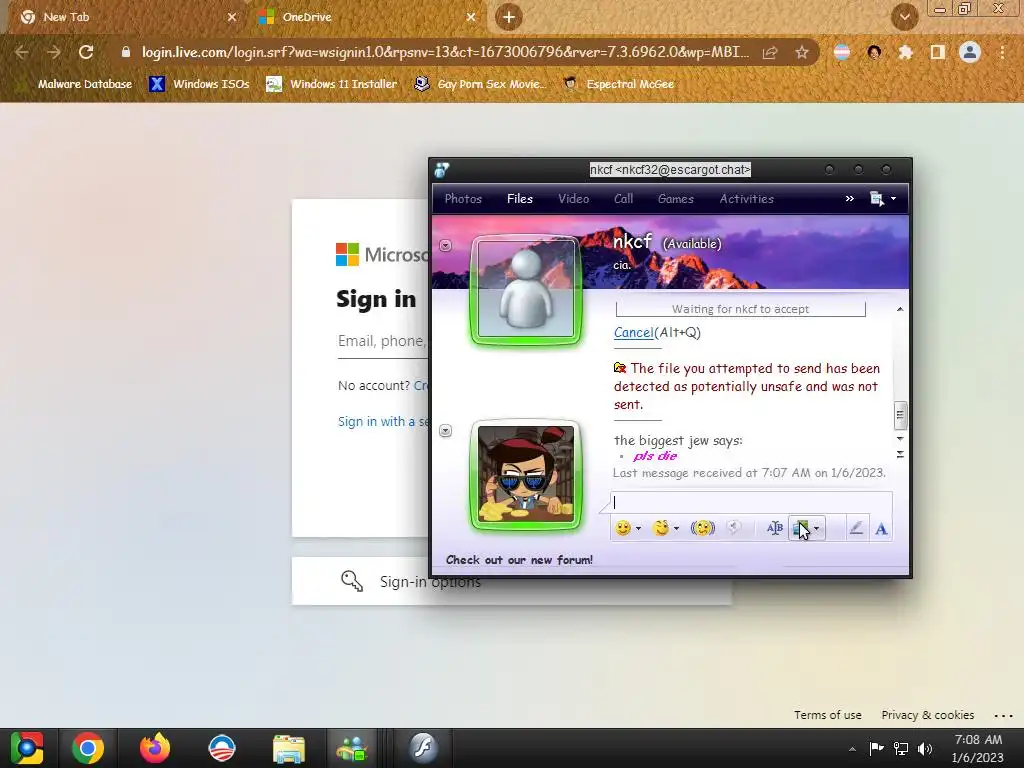The width and height of the screenshot is (1024, 768).
Task: Open Chrome tab search dropdown
Action: click(x=904, y=18)
